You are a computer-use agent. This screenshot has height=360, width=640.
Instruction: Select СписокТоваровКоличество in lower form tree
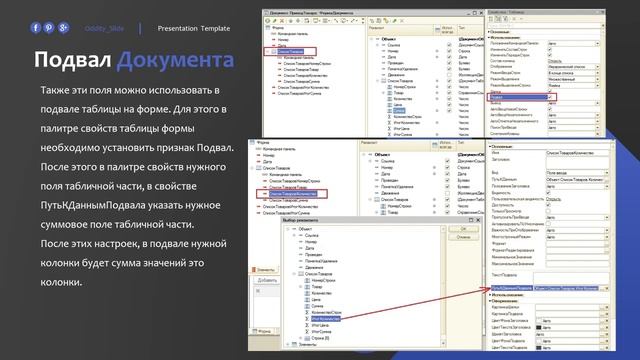(293, 193)
